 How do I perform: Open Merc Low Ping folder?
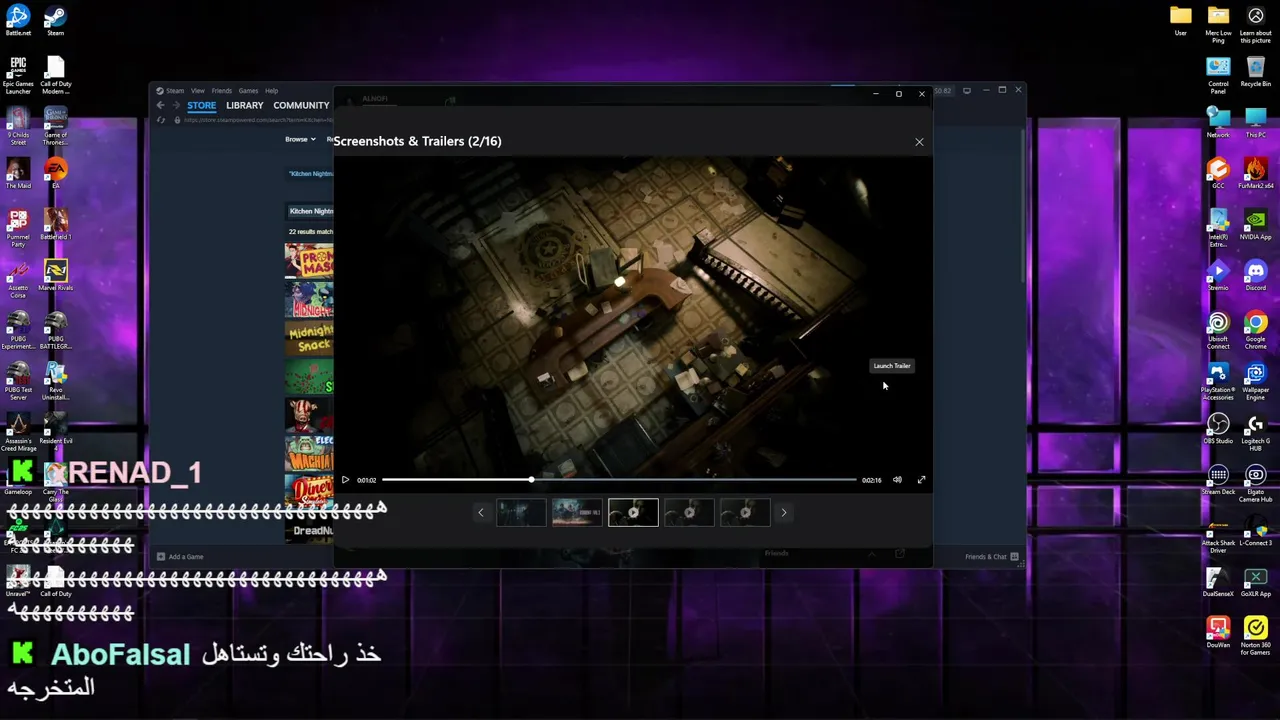(1218, 24)
